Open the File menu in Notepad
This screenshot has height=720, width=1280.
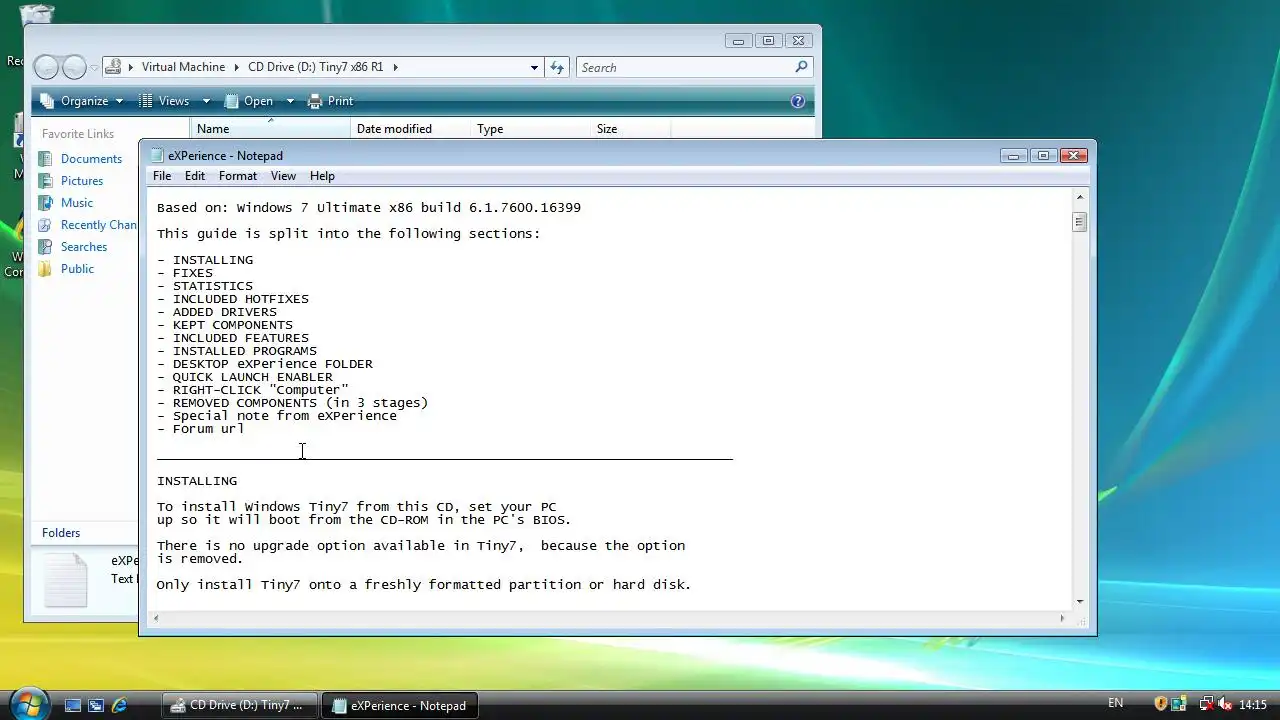tap(161, 176)
